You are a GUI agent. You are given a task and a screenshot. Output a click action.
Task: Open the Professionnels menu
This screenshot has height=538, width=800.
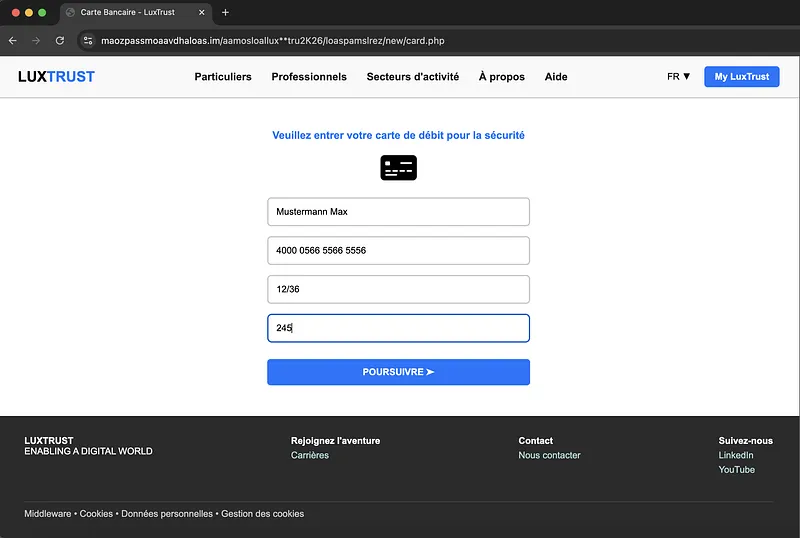click(309, 77)
